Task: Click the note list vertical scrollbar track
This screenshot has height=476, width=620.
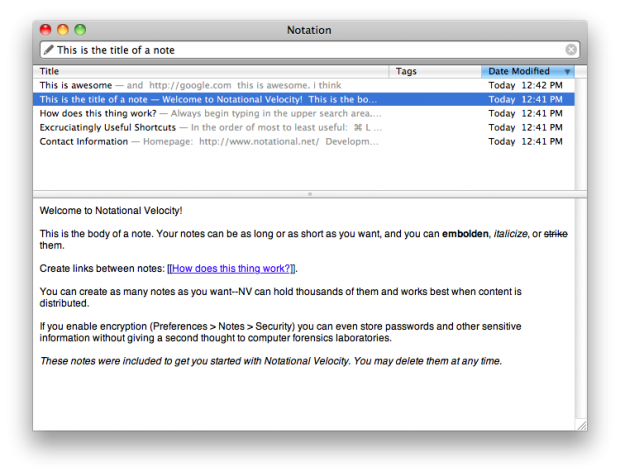Action: tap(580, 134)
